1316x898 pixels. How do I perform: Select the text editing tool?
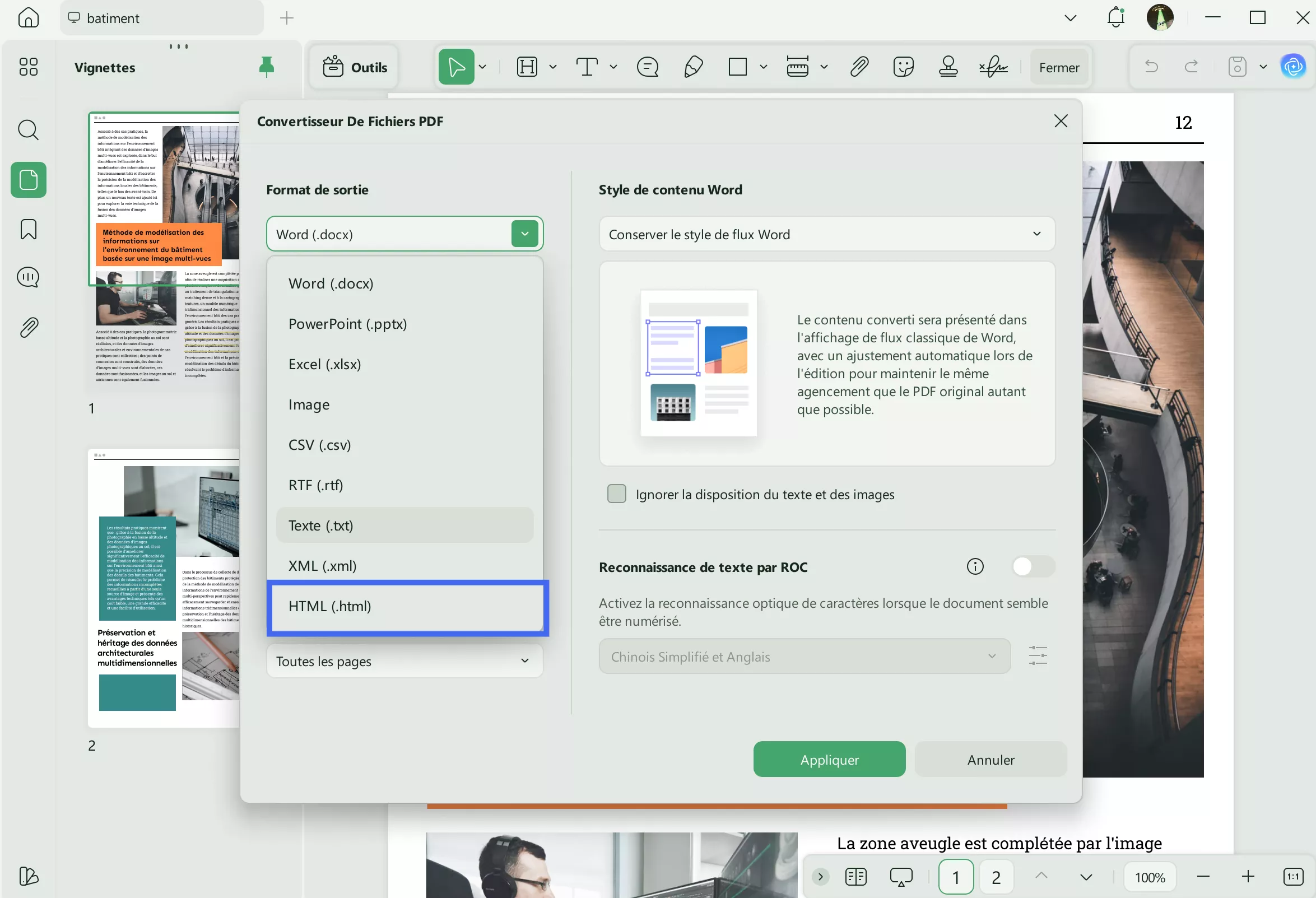[587, 66]
